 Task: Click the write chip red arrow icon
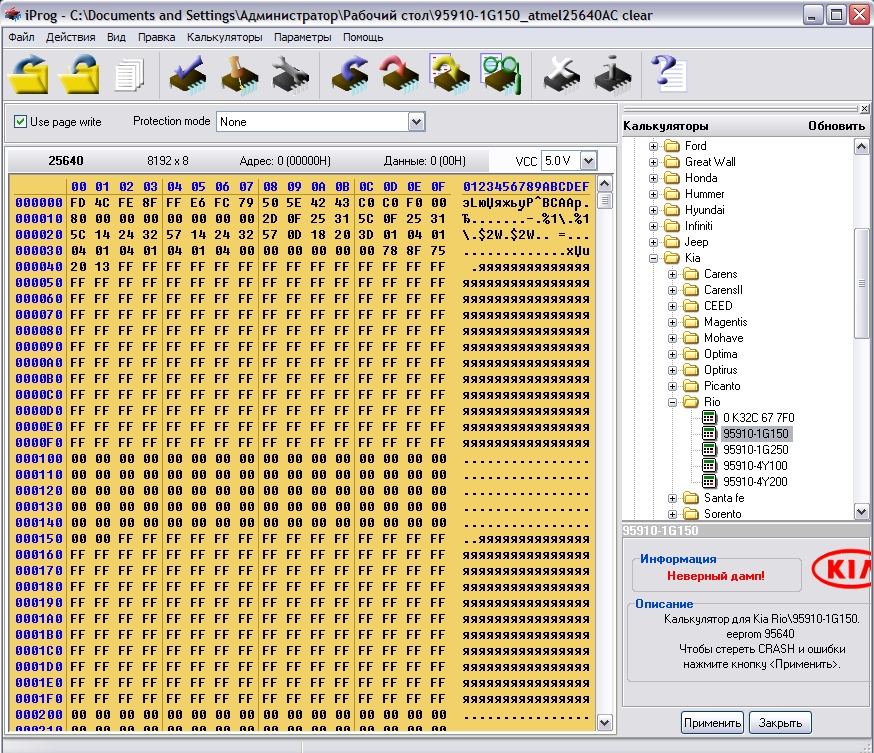pyautogui.click(x=399, y=75)
